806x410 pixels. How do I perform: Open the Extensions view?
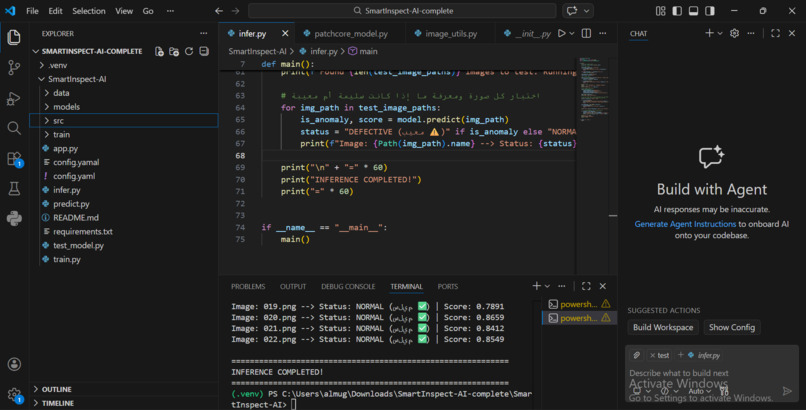[14, 159]
